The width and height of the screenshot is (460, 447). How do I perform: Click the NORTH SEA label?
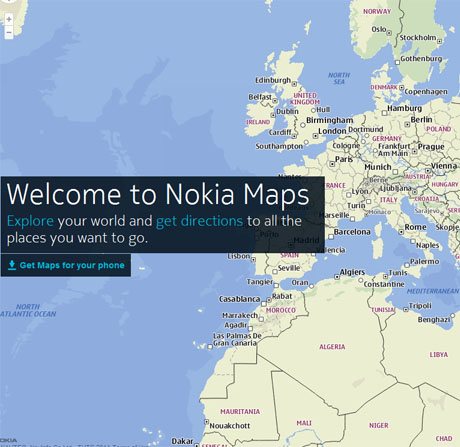(339, 78)
